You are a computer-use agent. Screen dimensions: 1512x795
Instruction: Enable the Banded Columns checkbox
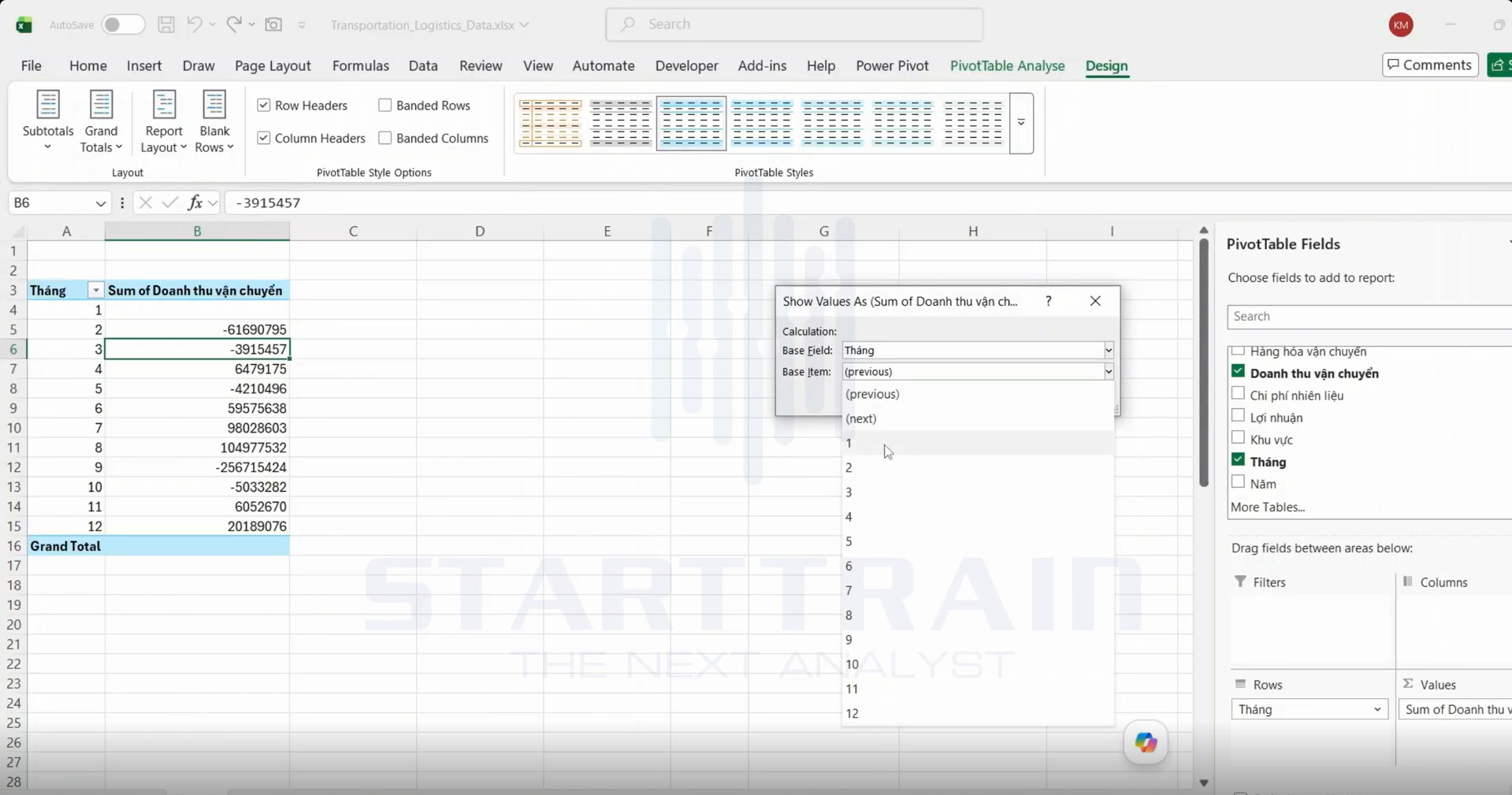point(385,138)
